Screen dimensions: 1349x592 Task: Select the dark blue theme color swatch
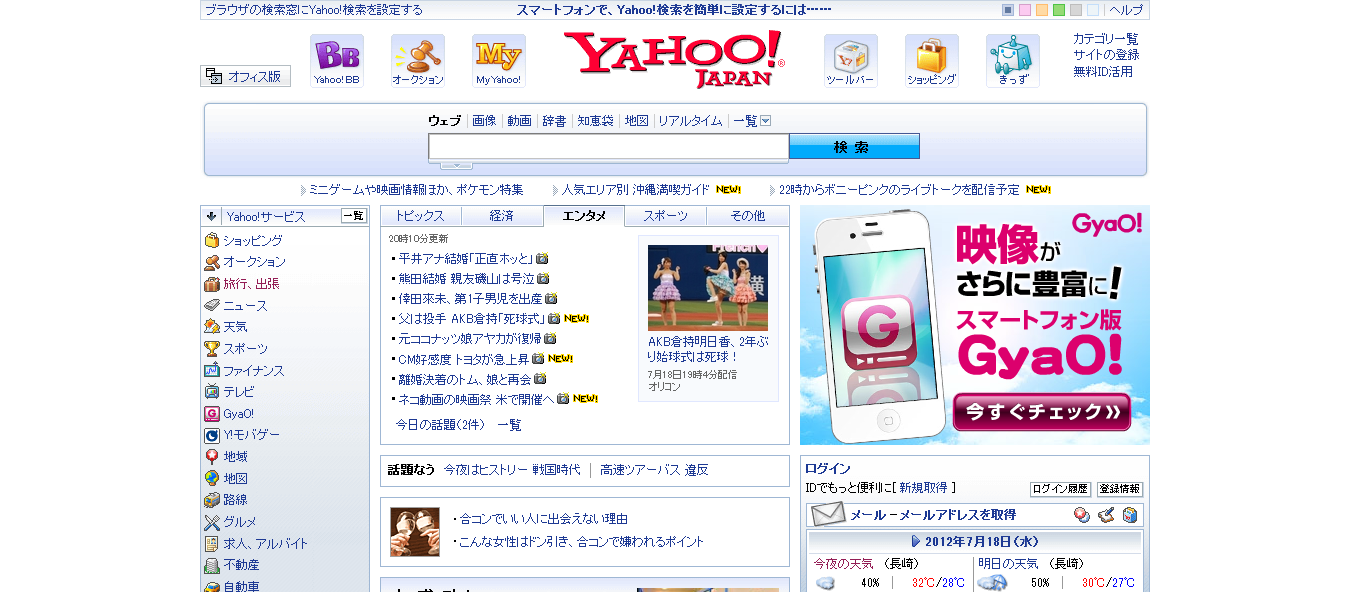point(1008,10)
